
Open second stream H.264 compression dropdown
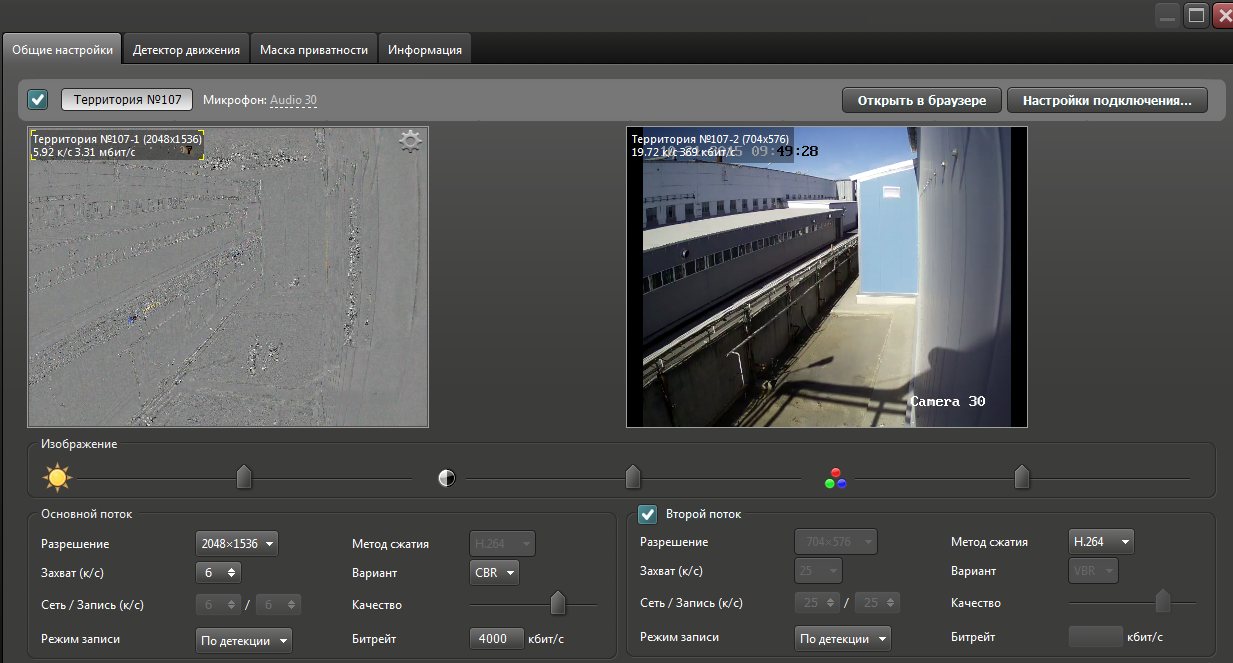pyautogui.click(x=1100, y=542)
